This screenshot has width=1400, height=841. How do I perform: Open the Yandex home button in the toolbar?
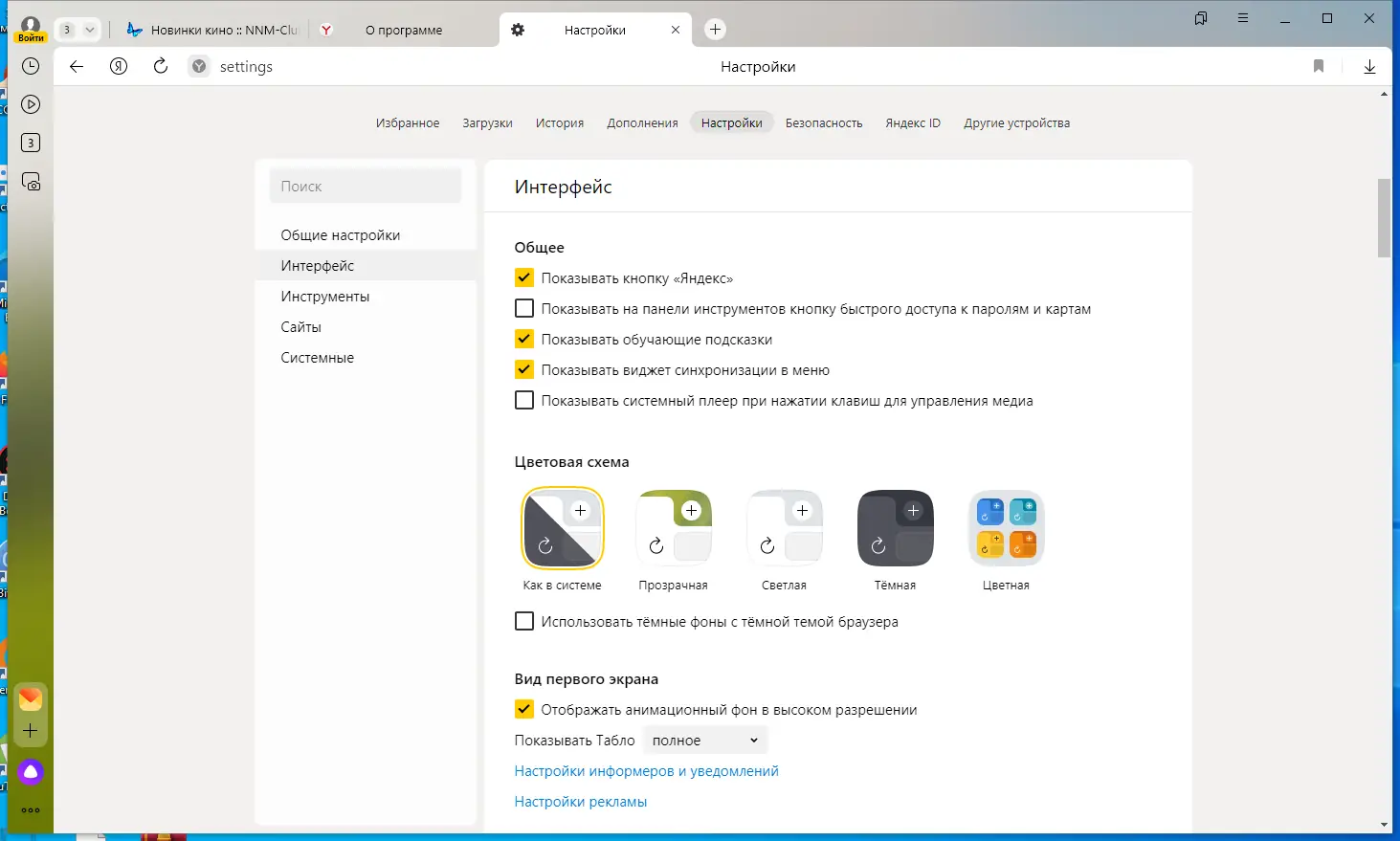pyautogui.click(x=119, y=66)
